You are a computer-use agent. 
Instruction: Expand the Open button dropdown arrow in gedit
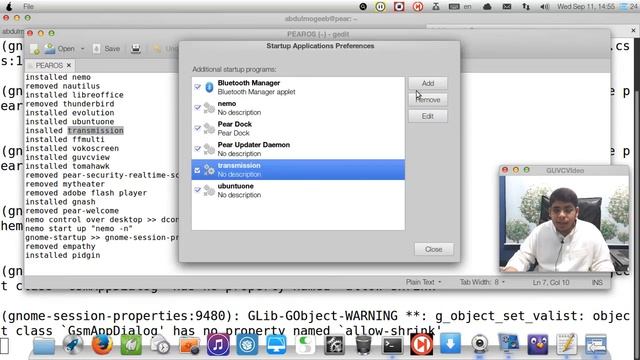82,49
